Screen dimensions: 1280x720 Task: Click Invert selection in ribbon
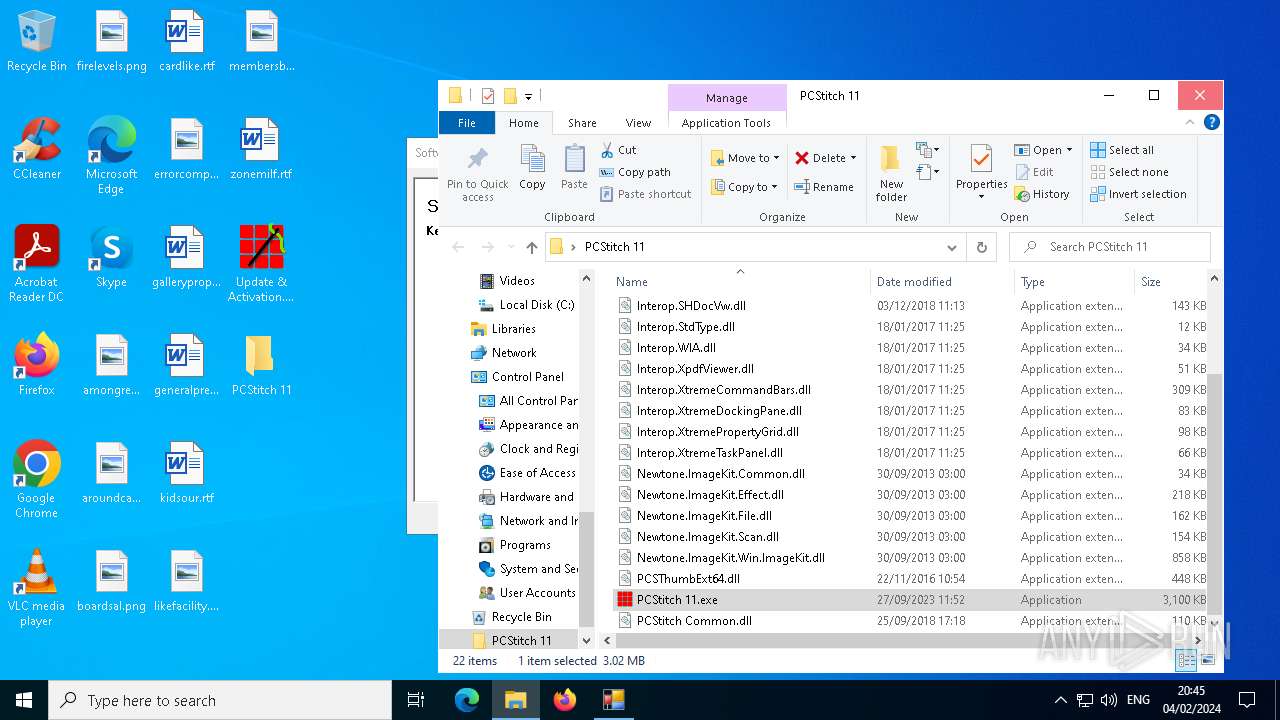coord(1138,194)
